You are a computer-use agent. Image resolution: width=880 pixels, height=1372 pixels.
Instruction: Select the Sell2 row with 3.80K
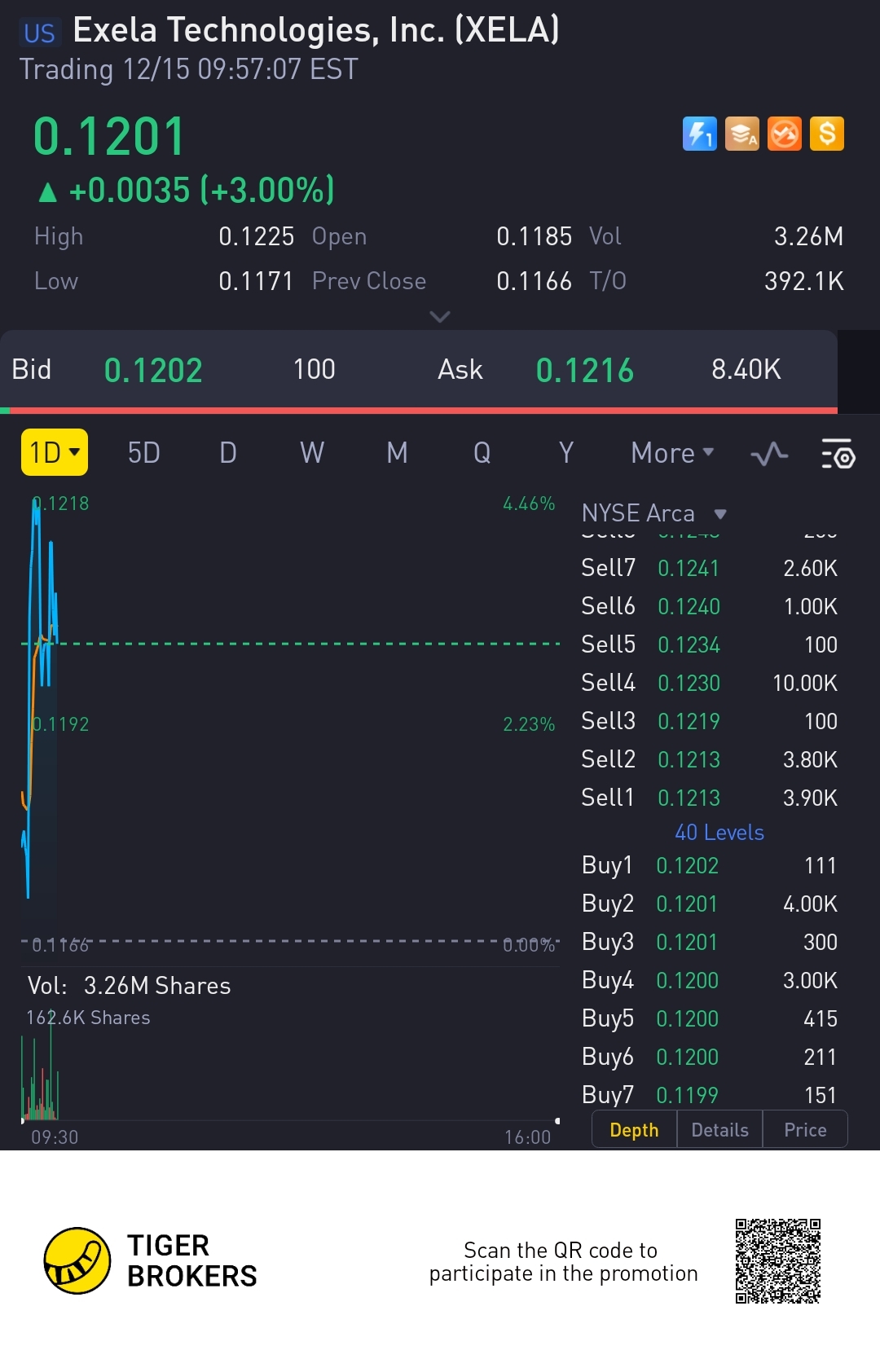pyautogui.click(x=709, y=759)
